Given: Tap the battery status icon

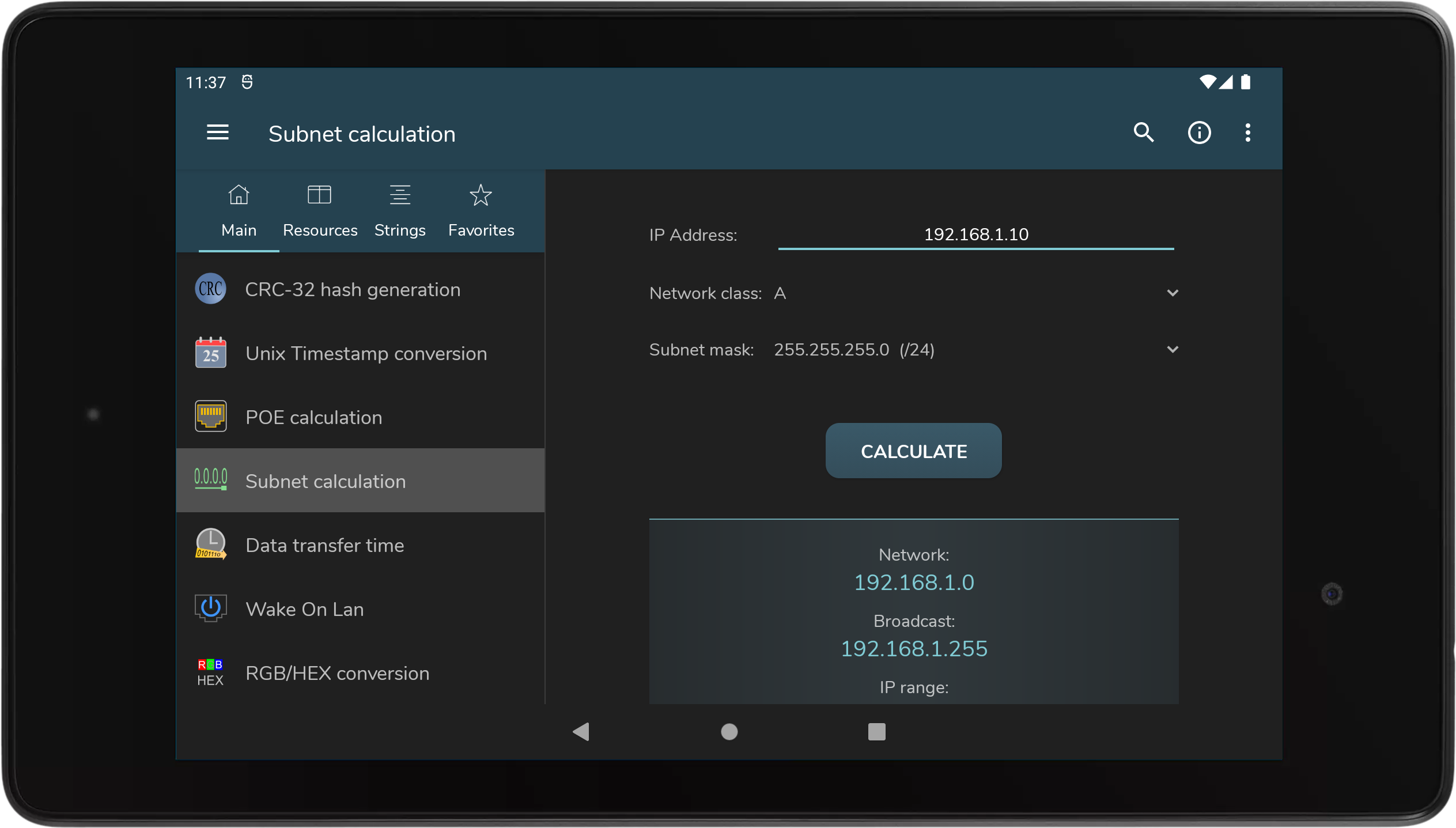Looking at the screenshot, I should pyautogui.click(x=1245, y=82).
